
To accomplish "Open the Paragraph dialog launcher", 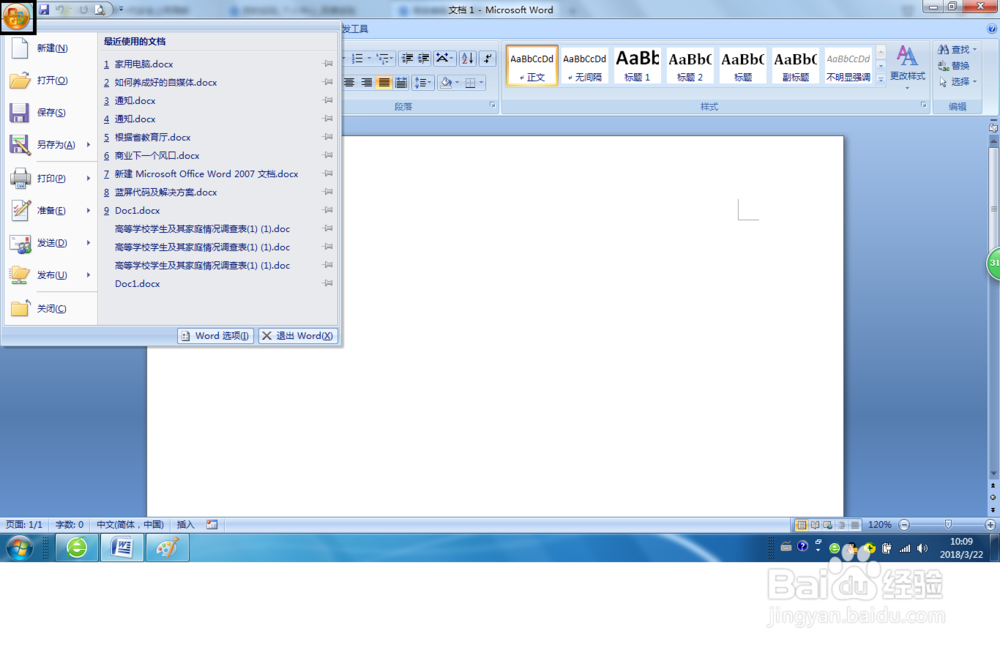I will coord(492,105).
